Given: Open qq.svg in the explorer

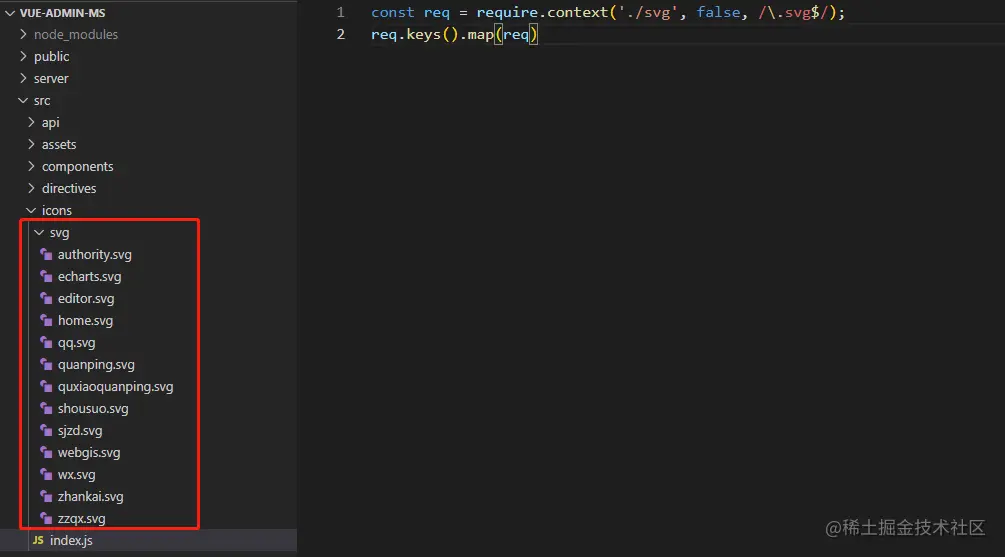Looking at the screenshot, I should (76, 343).
